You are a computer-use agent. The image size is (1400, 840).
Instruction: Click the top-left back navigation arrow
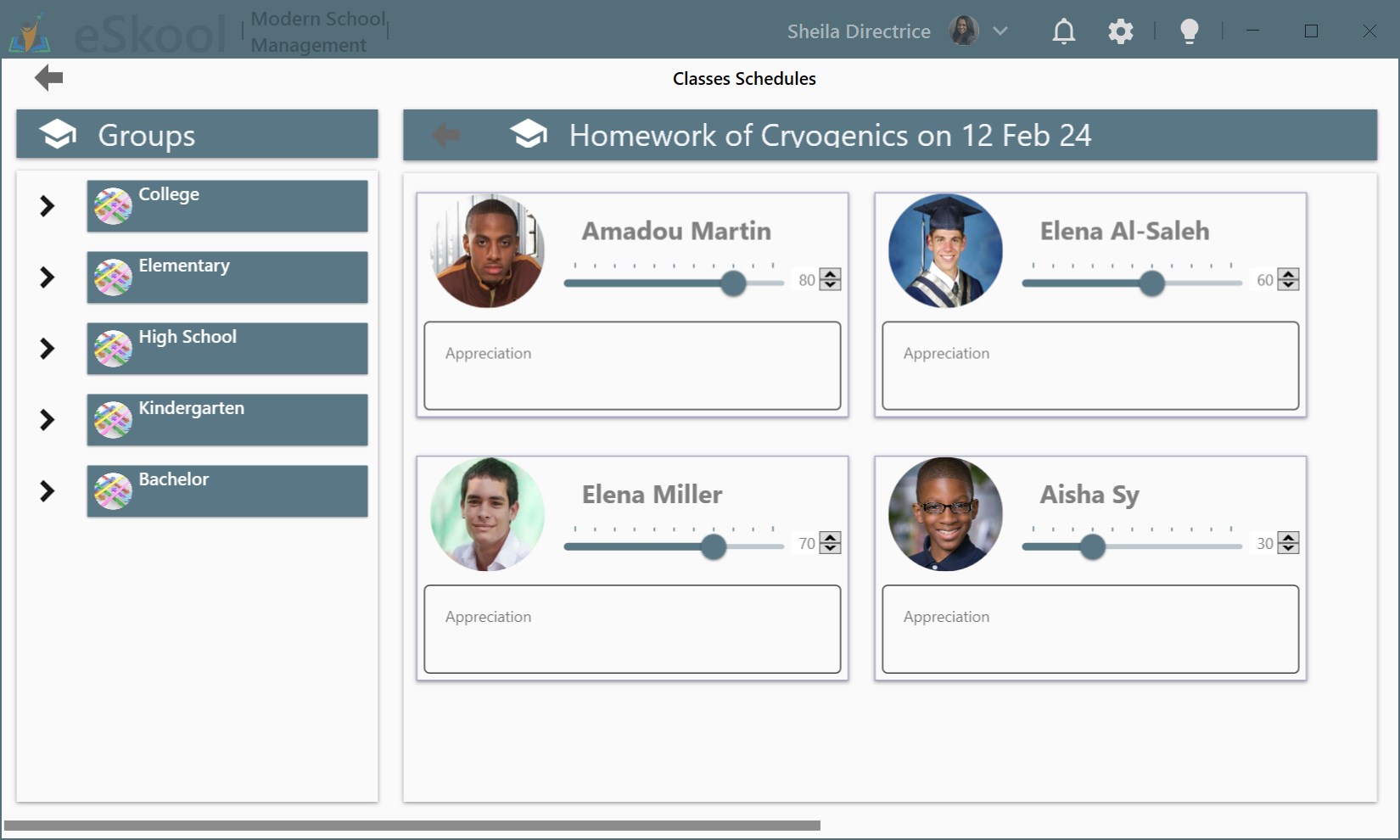click(x=48, y=77)
